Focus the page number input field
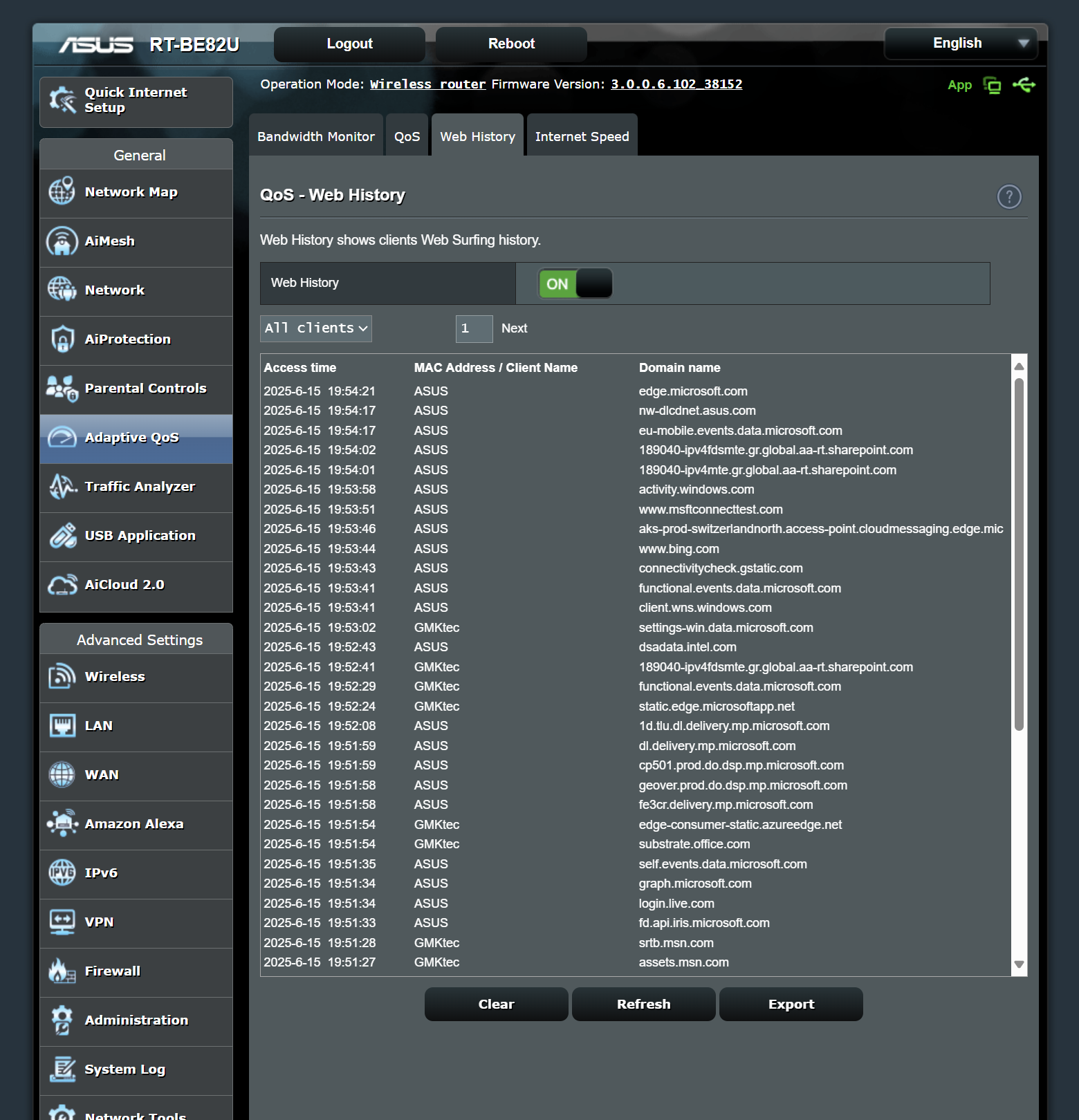The width and height of the screenshot is (1079, 1120). [x=474, y=328]
